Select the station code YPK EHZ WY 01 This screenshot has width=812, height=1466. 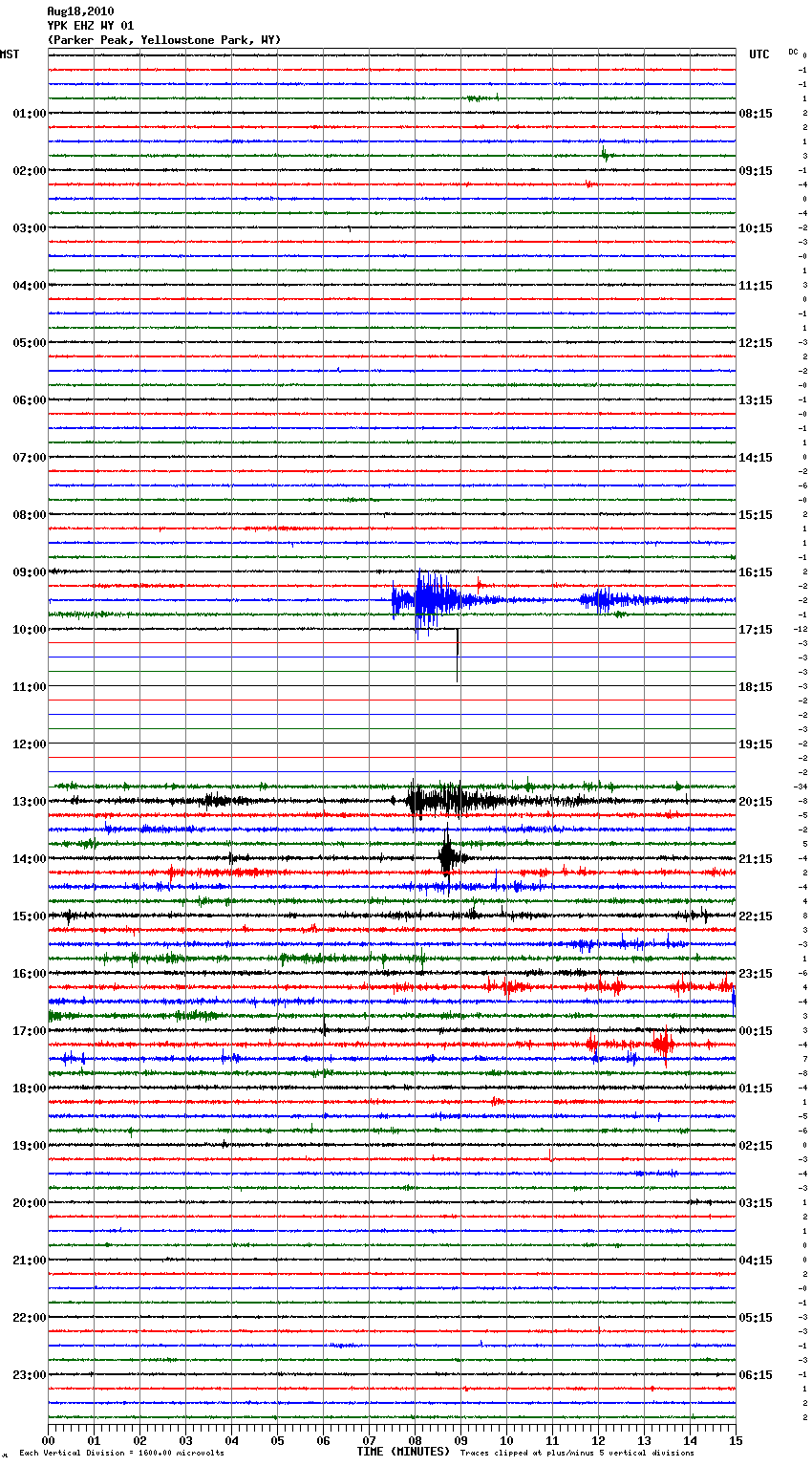coord(91,26)
